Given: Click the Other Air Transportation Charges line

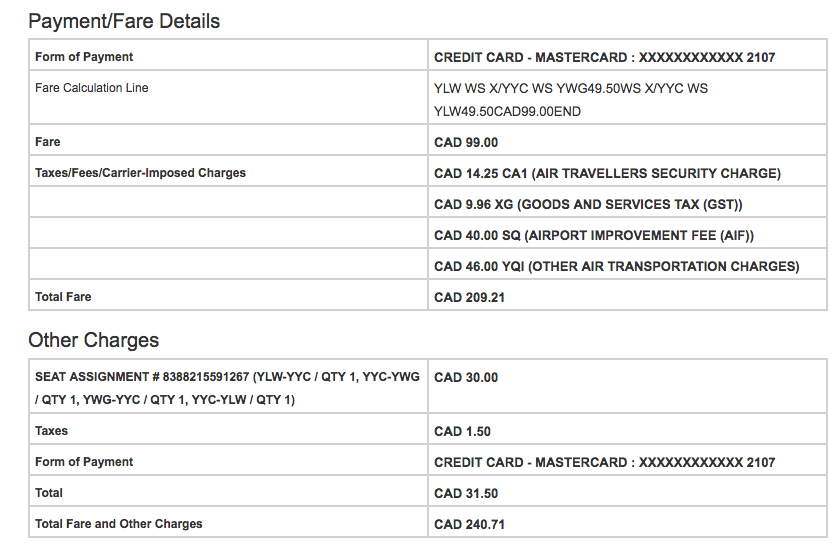Looking at the screenshot, I should 616,266.
